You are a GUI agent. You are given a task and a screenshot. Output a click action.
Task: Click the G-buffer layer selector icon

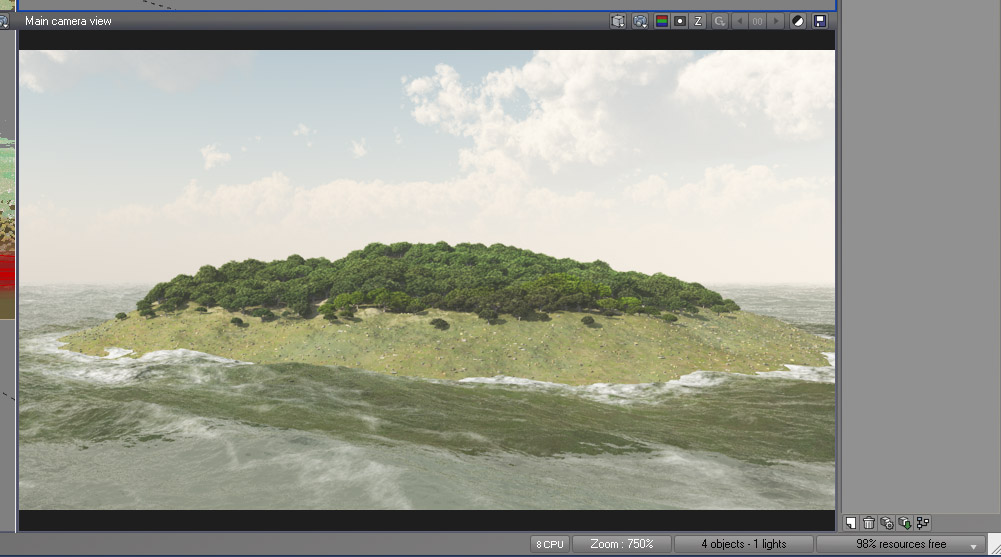pos(719,21)
